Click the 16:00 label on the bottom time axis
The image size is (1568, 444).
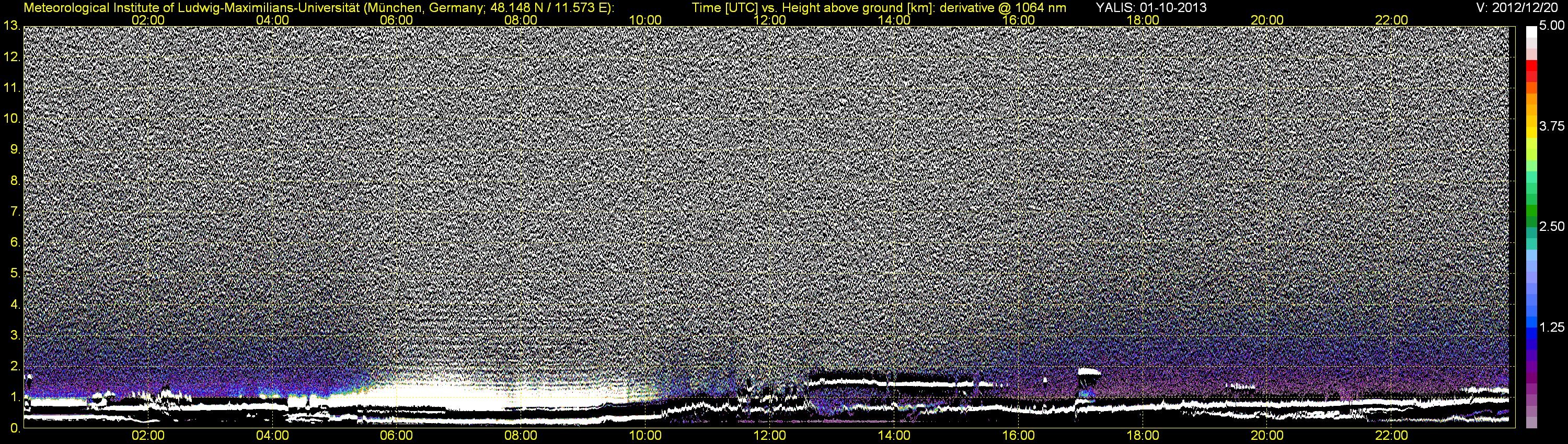(x=1019, y=436)
